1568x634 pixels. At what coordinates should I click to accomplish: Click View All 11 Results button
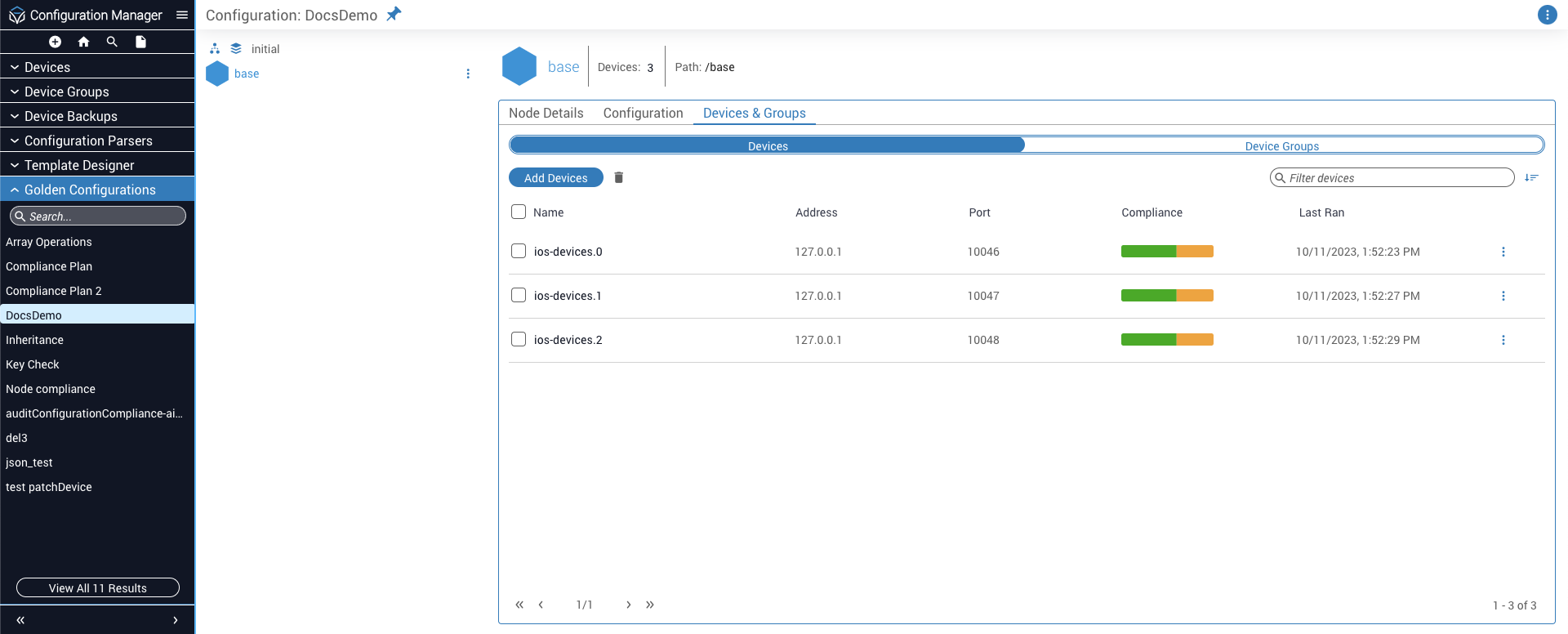98,587
